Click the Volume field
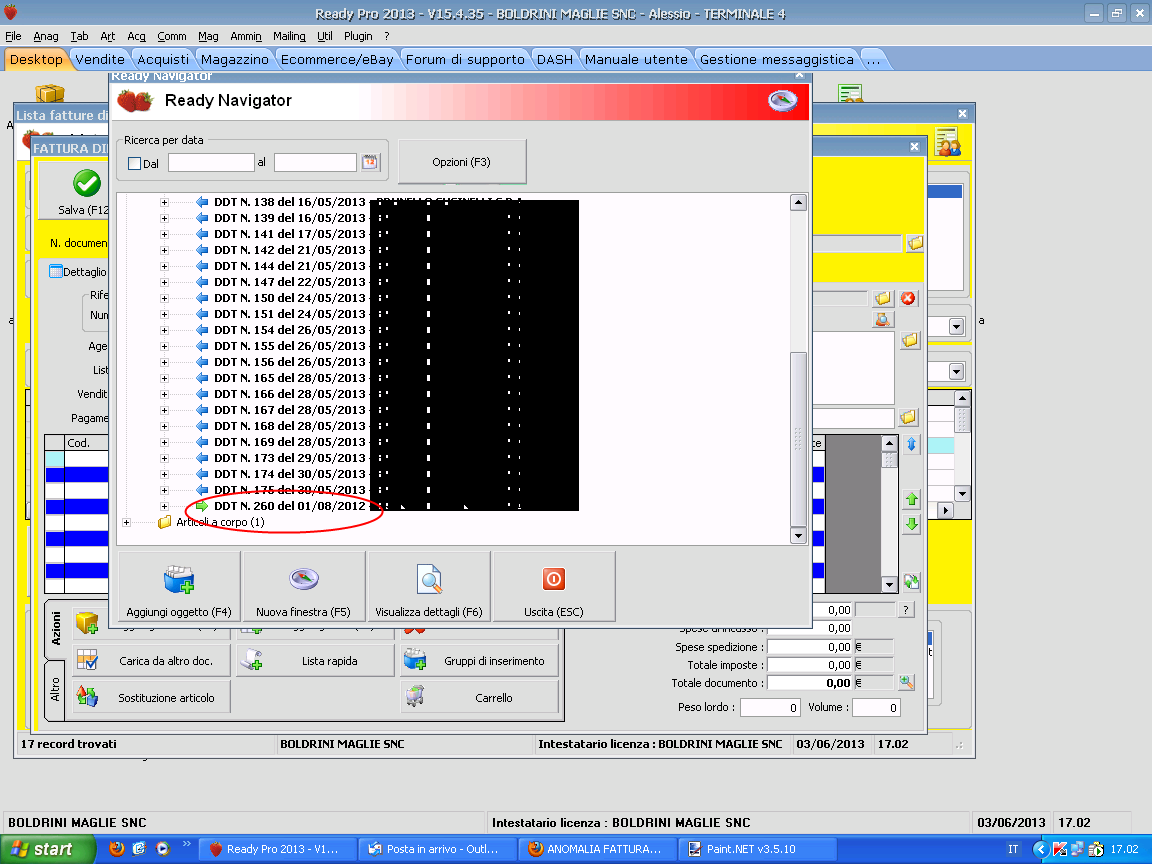Viewport: 1152px width, 864px height. click(x=875, y=708)
